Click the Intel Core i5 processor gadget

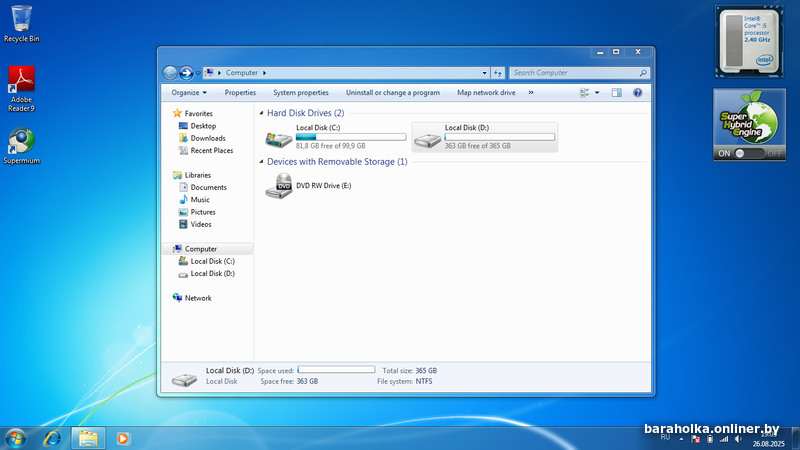(x=749, y=42)
